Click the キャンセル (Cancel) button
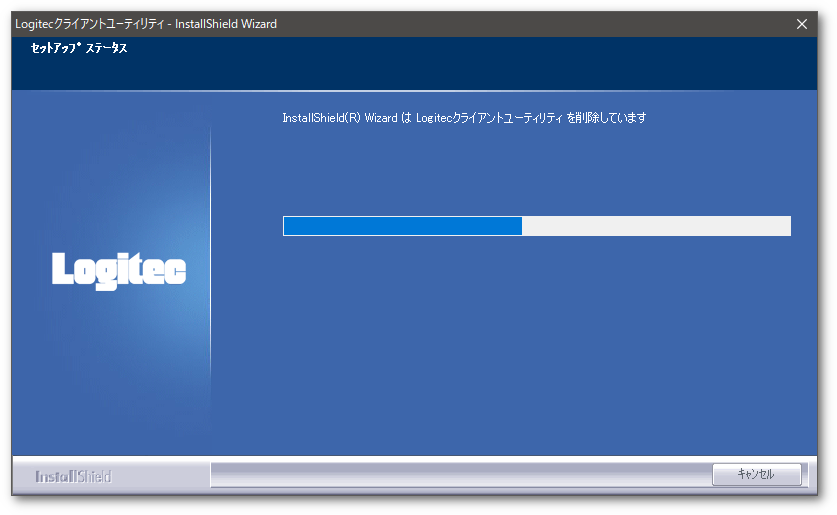The width and height of the screenshot is (837, 515). (x=756, y=474)
